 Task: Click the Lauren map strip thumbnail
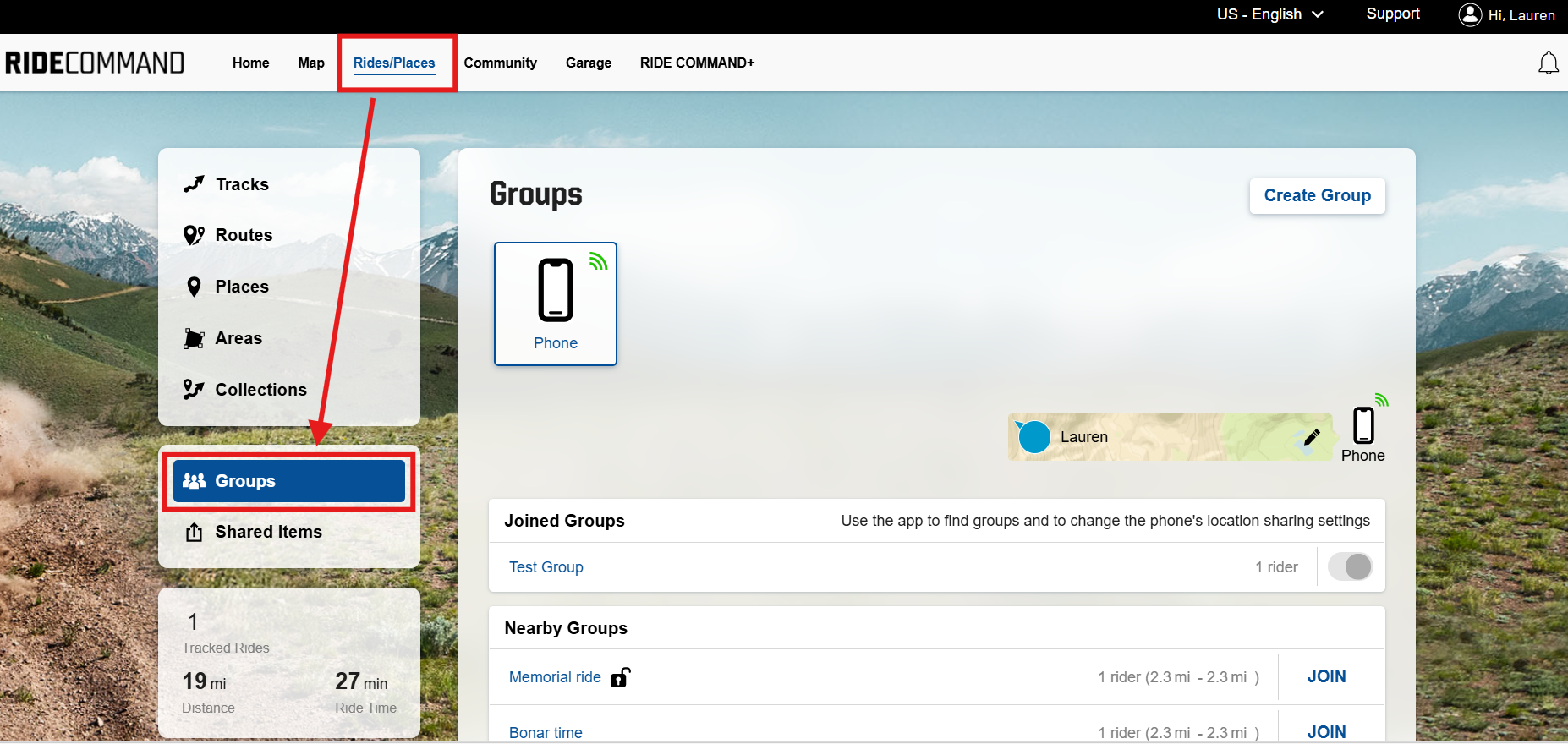(x=1170, y=437)
